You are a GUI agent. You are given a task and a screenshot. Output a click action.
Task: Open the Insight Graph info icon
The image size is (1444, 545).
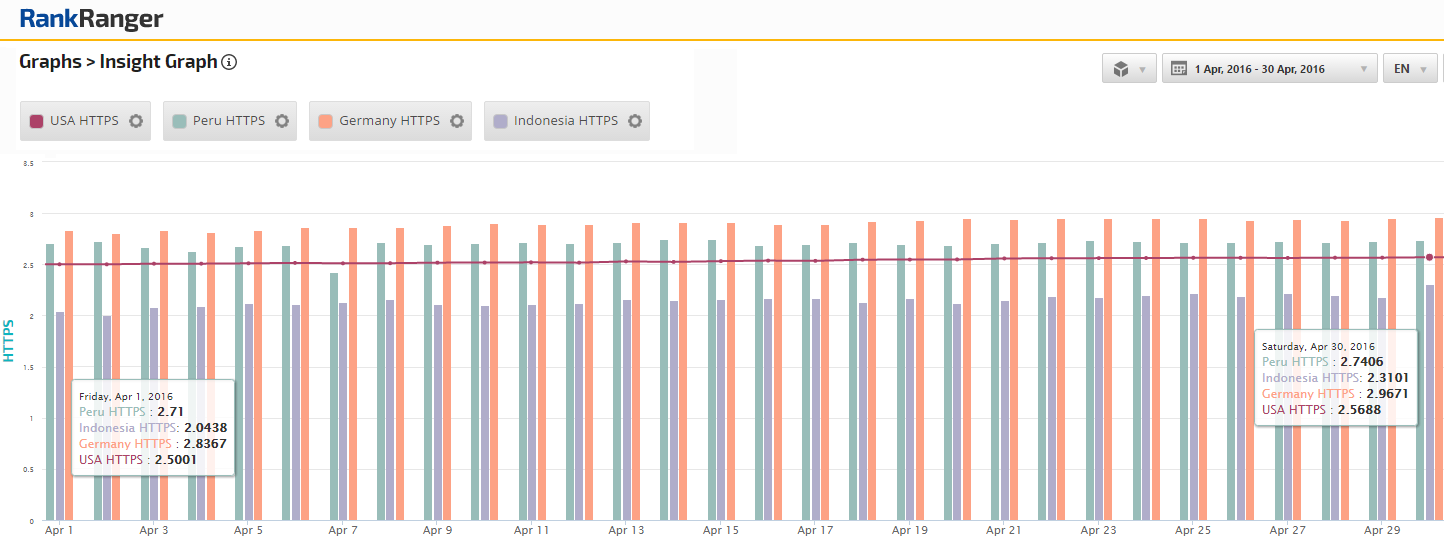pos(229,63)
